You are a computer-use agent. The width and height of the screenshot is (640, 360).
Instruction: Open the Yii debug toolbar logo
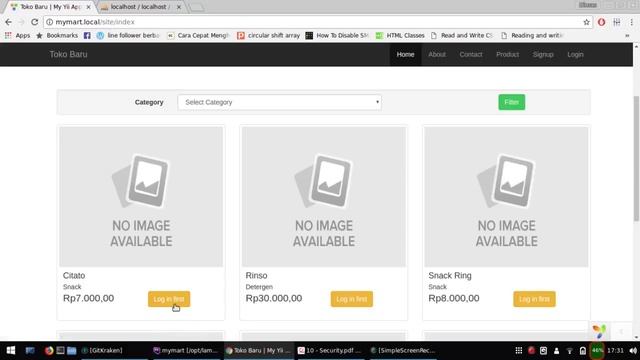599,331
